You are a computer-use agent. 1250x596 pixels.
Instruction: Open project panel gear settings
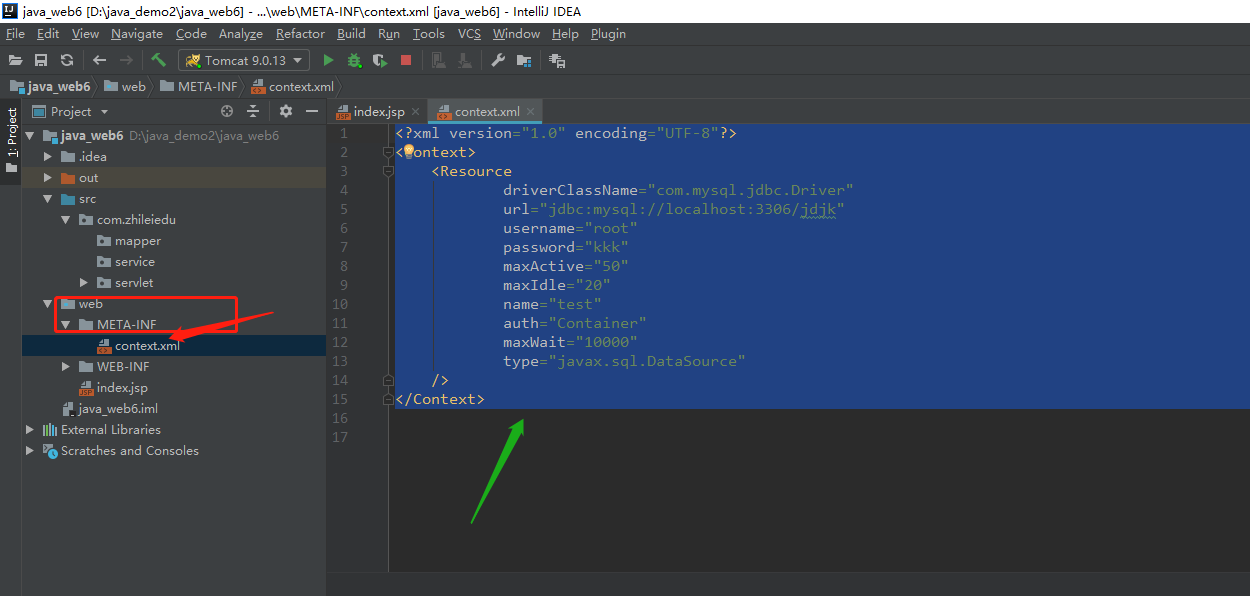click(x=286, y=111)
